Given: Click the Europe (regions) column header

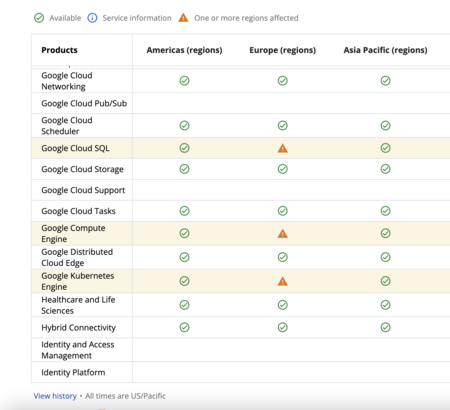Looking at the screenshot, I should point(283,50).
